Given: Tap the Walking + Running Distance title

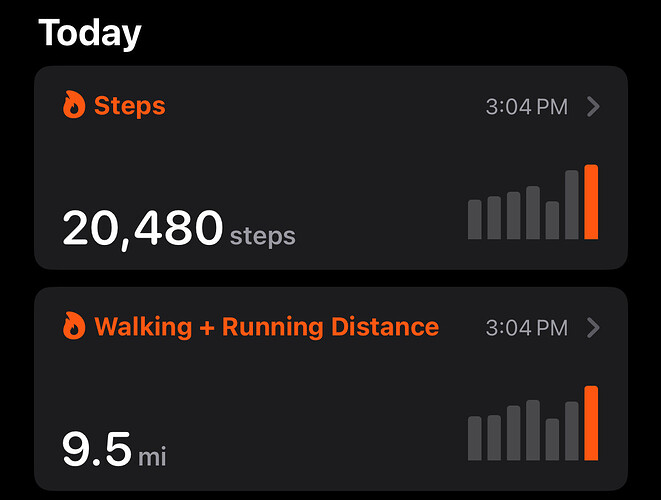Looking at the screenshot, I should (x=266, y=327).
